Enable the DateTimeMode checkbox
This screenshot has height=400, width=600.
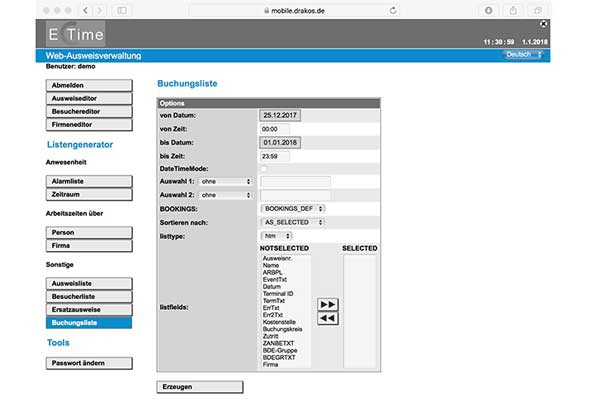(x=263, y=169)
